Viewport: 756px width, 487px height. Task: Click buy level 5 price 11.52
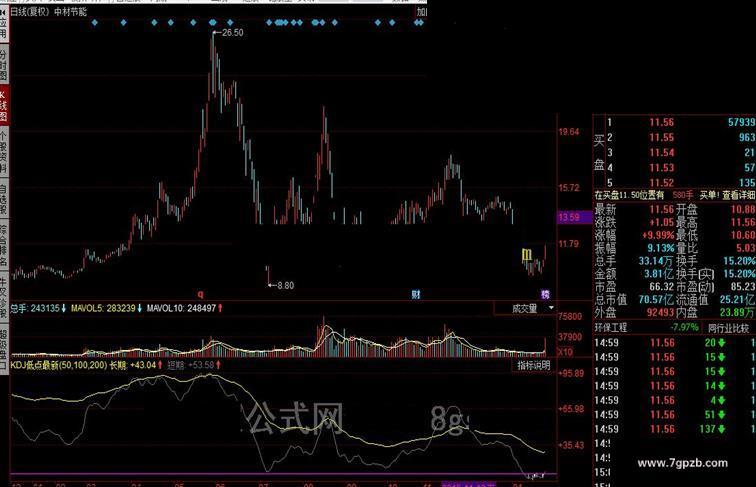coord(662,183)
